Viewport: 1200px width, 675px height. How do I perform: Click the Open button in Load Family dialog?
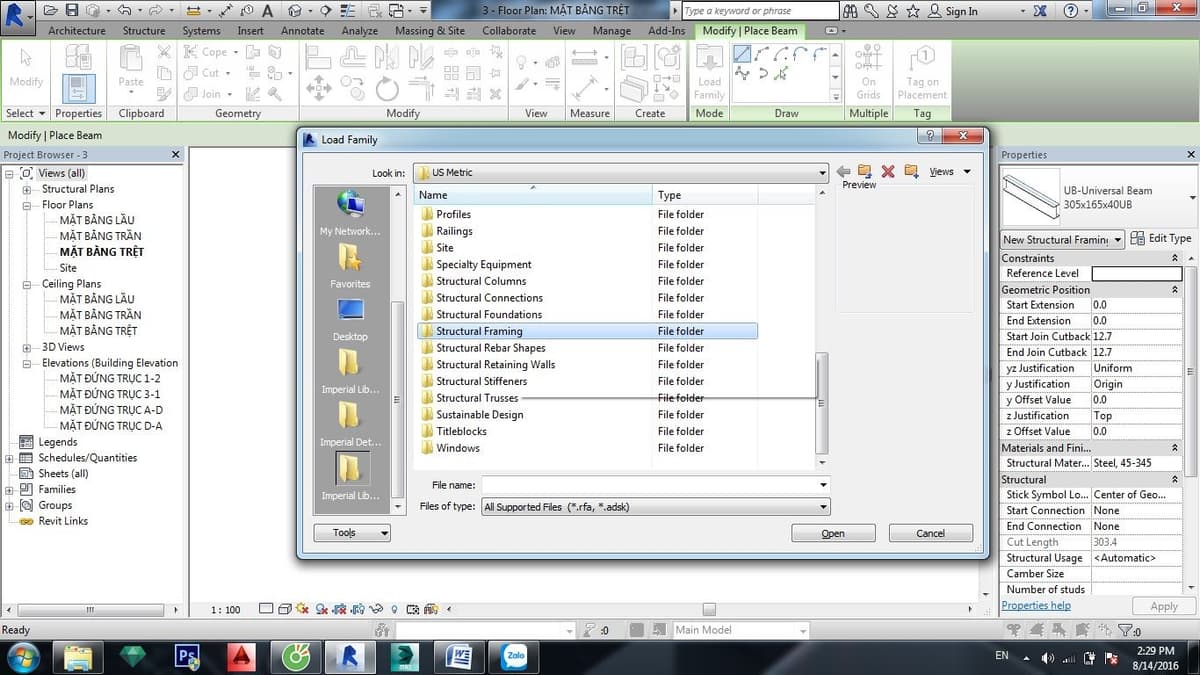coord(833,533)
